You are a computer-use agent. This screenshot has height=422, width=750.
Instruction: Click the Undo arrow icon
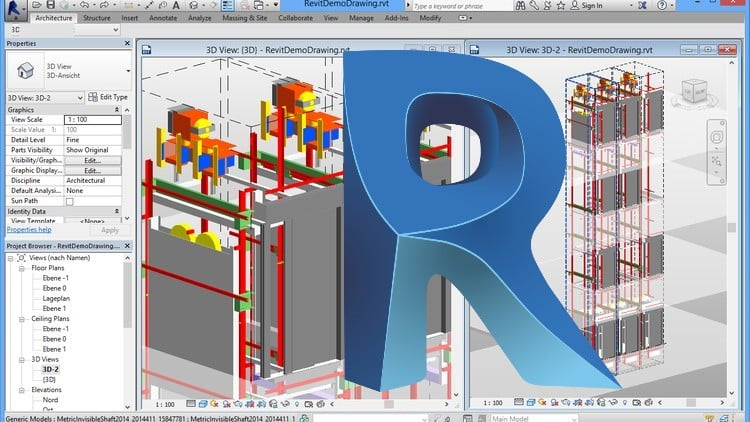coord(85,5)
